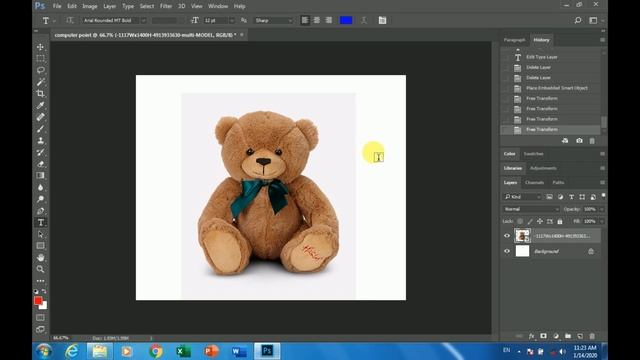Select the History Brush tool
The height and width of the screenshot is (360, 640).
click(40, 152)
